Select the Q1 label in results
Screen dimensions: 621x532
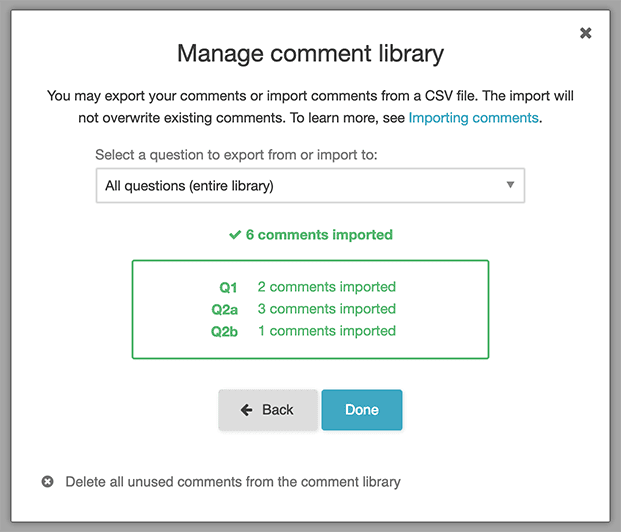229,287
